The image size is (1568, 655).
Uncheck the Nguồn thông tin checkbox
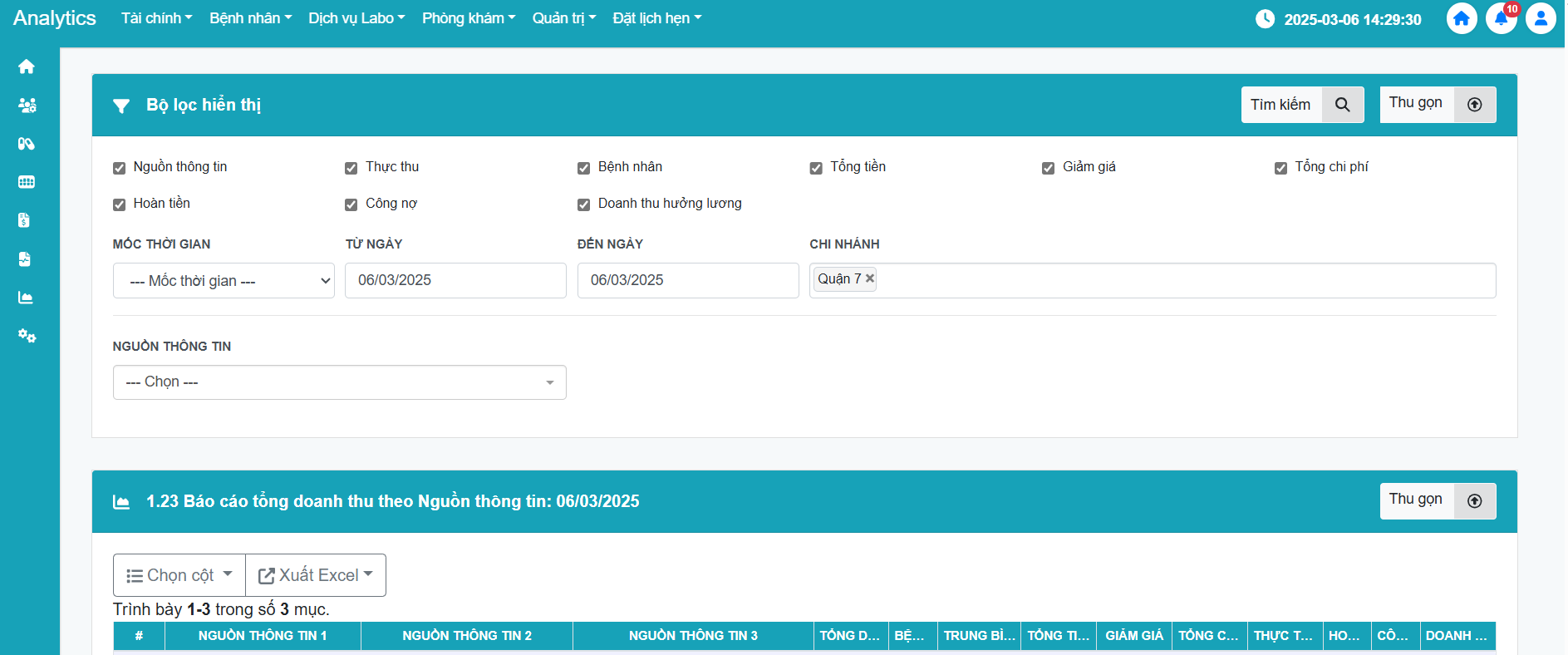(x=120, y=168)
